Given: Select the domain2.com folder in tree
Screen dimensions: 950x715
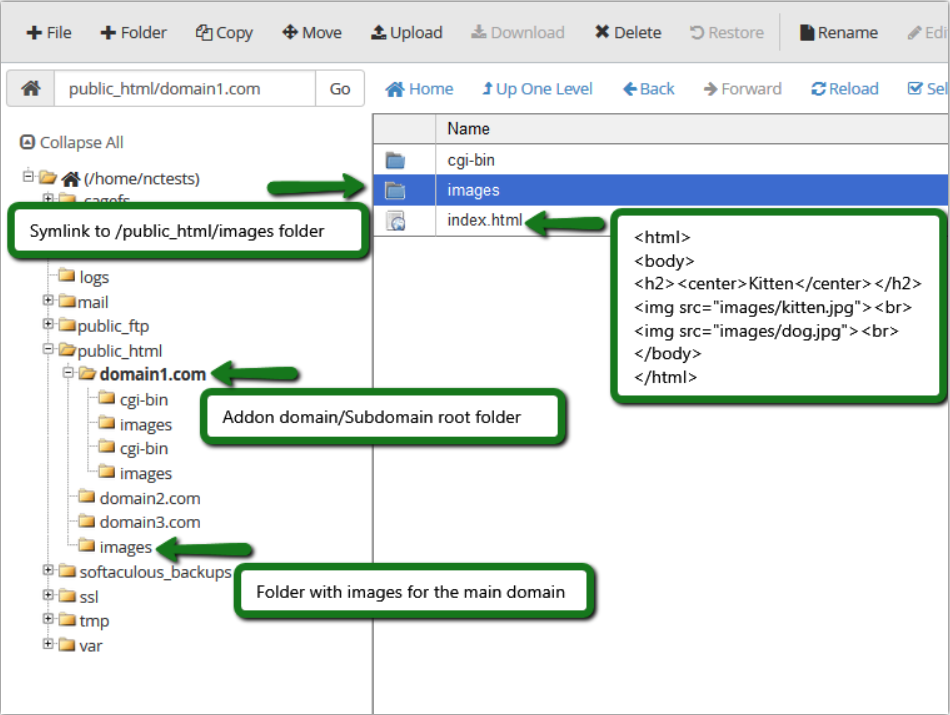Looking at the screenshot, I should [x=149, y=498].
